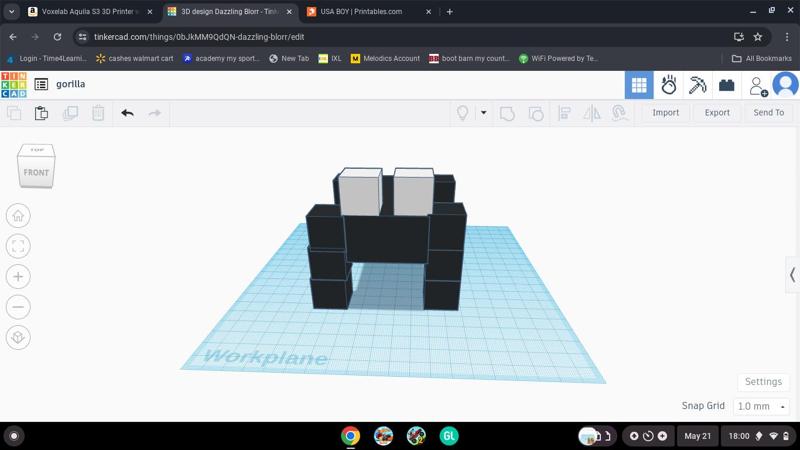
Task: Undo the last action
Action: click(x=128, y=113)
